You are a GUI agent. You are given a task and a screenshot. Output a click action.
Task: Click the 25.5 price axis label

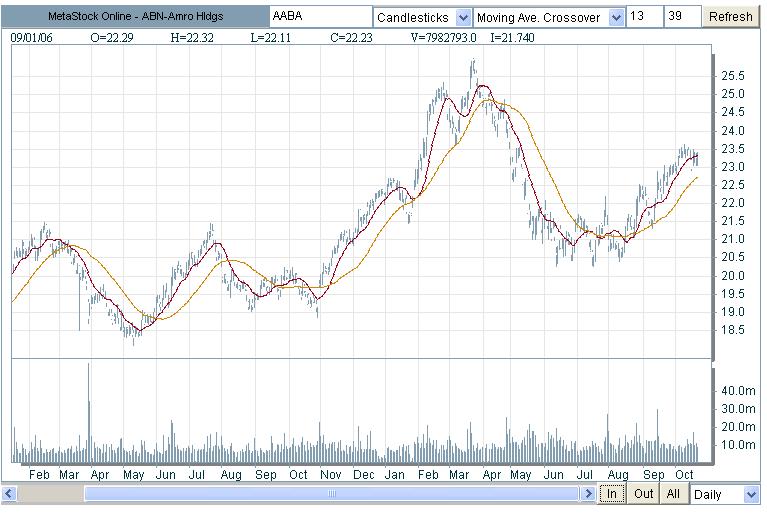pos(733,76)
